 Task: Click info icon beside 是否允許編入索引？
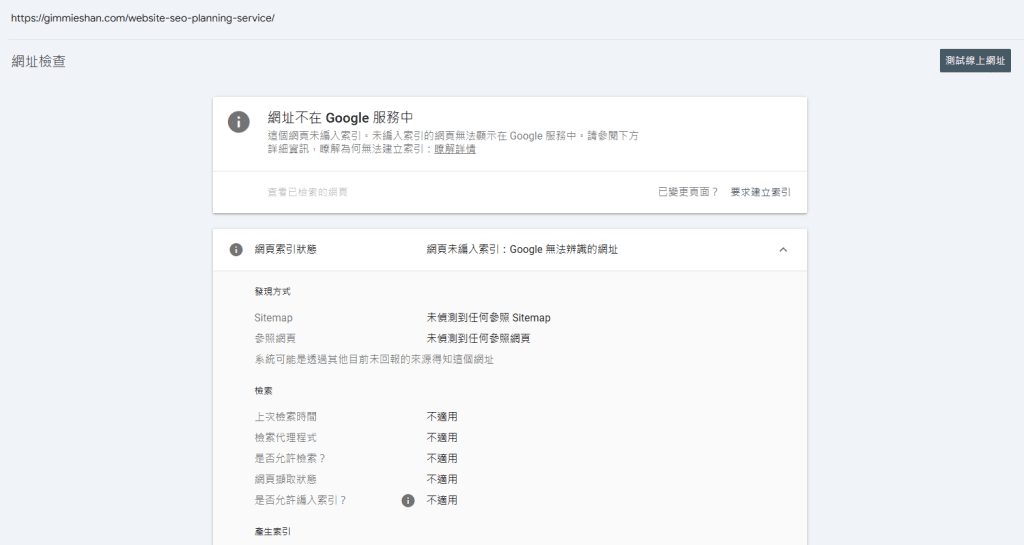(x=408, y=501)
